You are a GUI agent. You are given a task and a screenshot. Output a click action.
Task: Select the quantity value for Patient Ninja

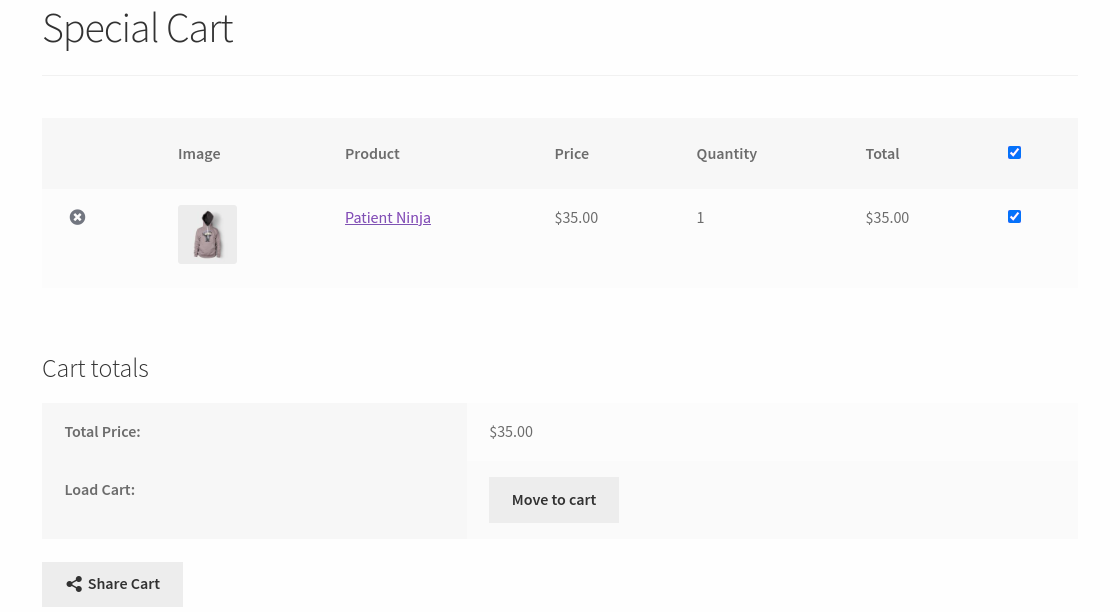point(700,217)
